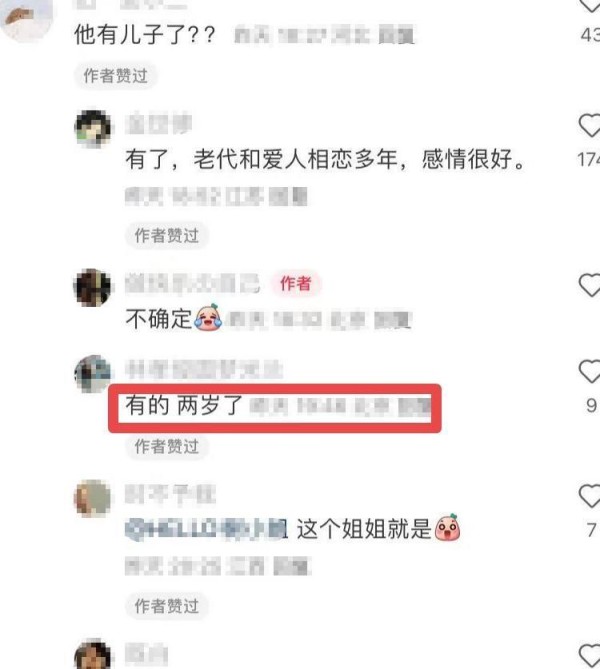Image resolution: width=600 pixels, height=669 pixels.
Task: Open the blurred username above "有了，老代和爱人"
Action: (158, 124)
